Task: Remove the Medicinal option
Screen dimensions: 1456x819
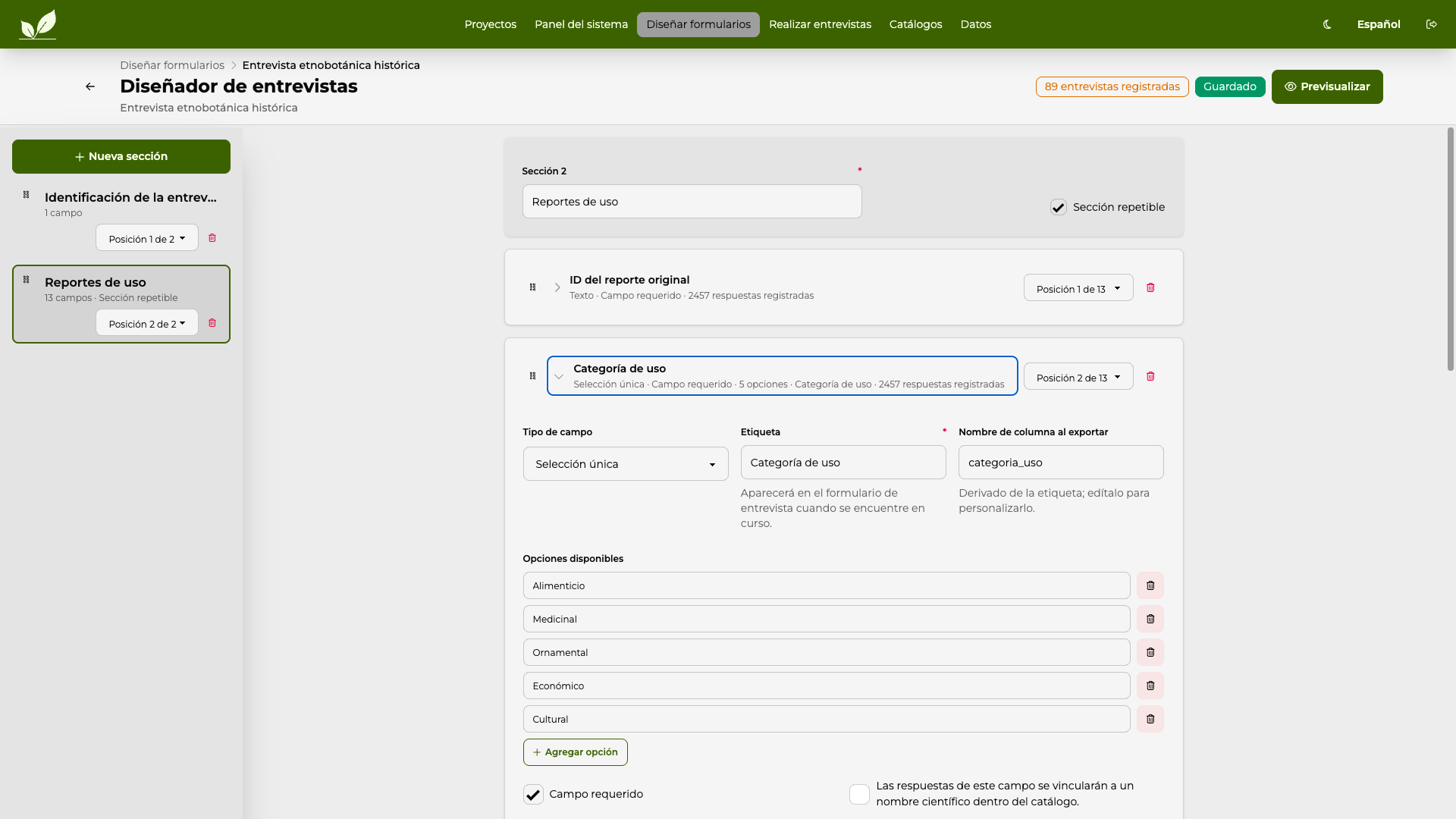Action: pyautogui.click(x=1150, y=619)
